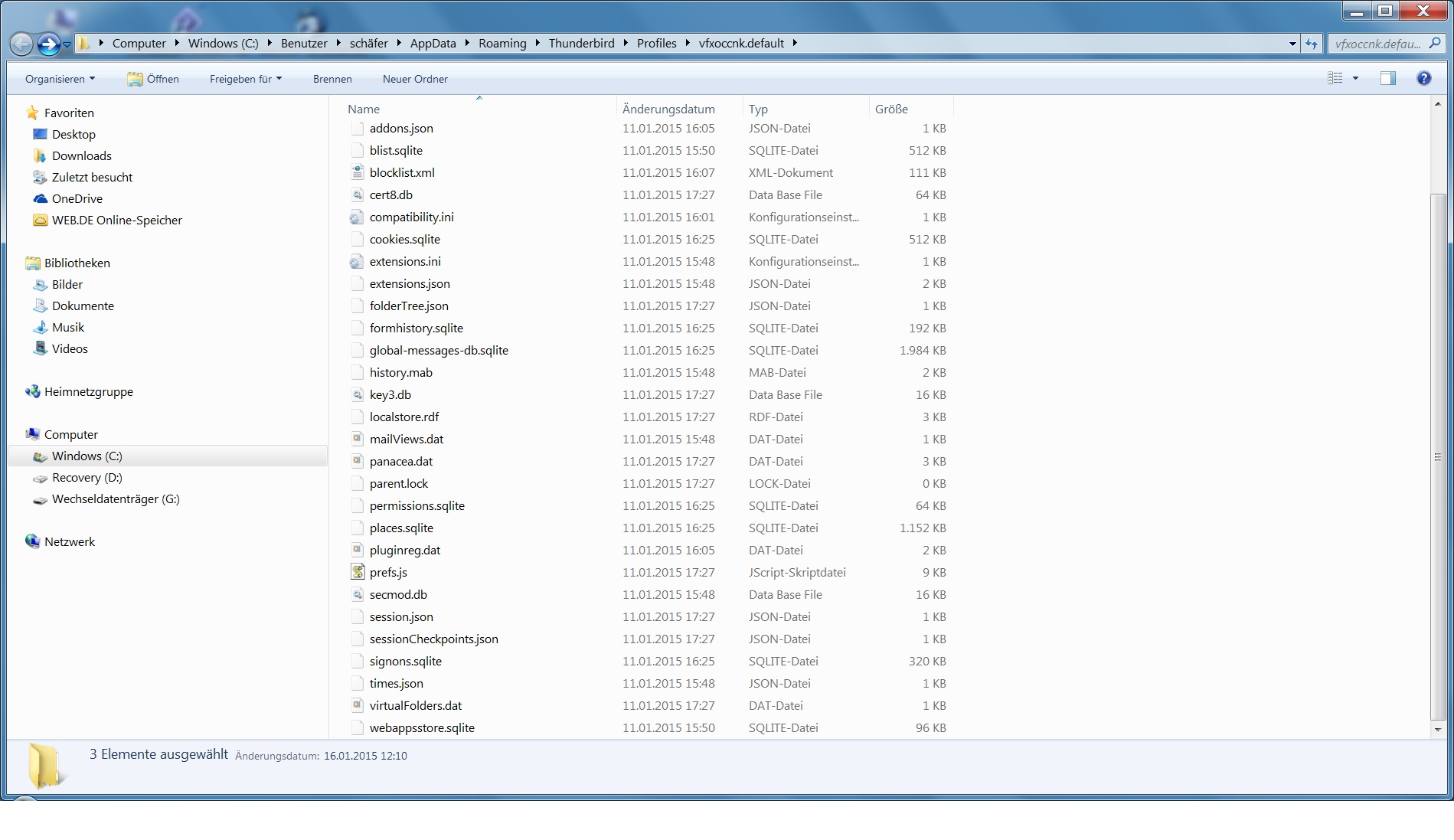Viewport: 1454px width, 840px height.
Task: Click the Back navigation arrow
Action: pyautogui.click(x=21, y=44)
